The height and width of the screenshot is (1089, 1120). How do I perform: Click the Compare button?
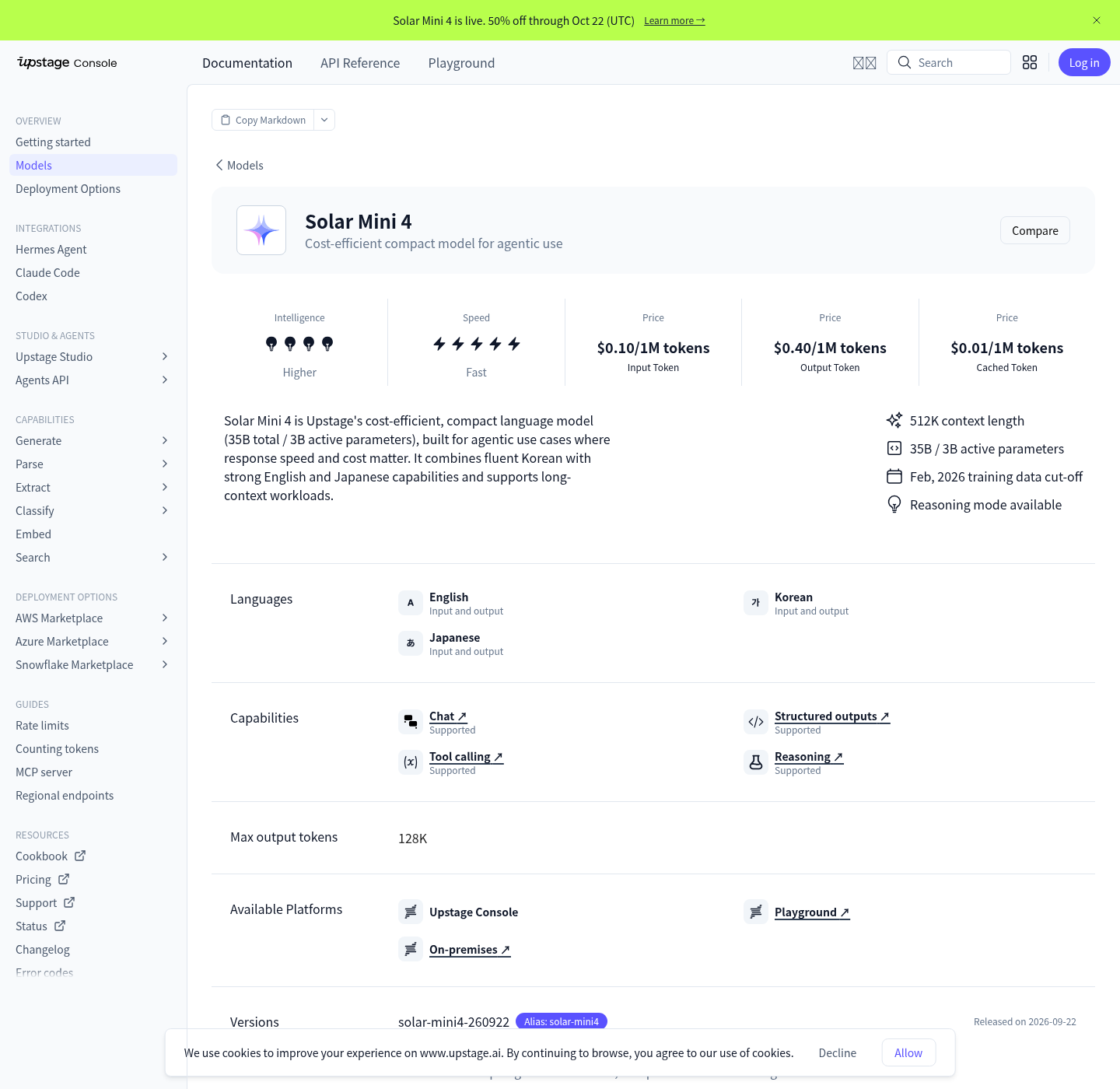1035,230
